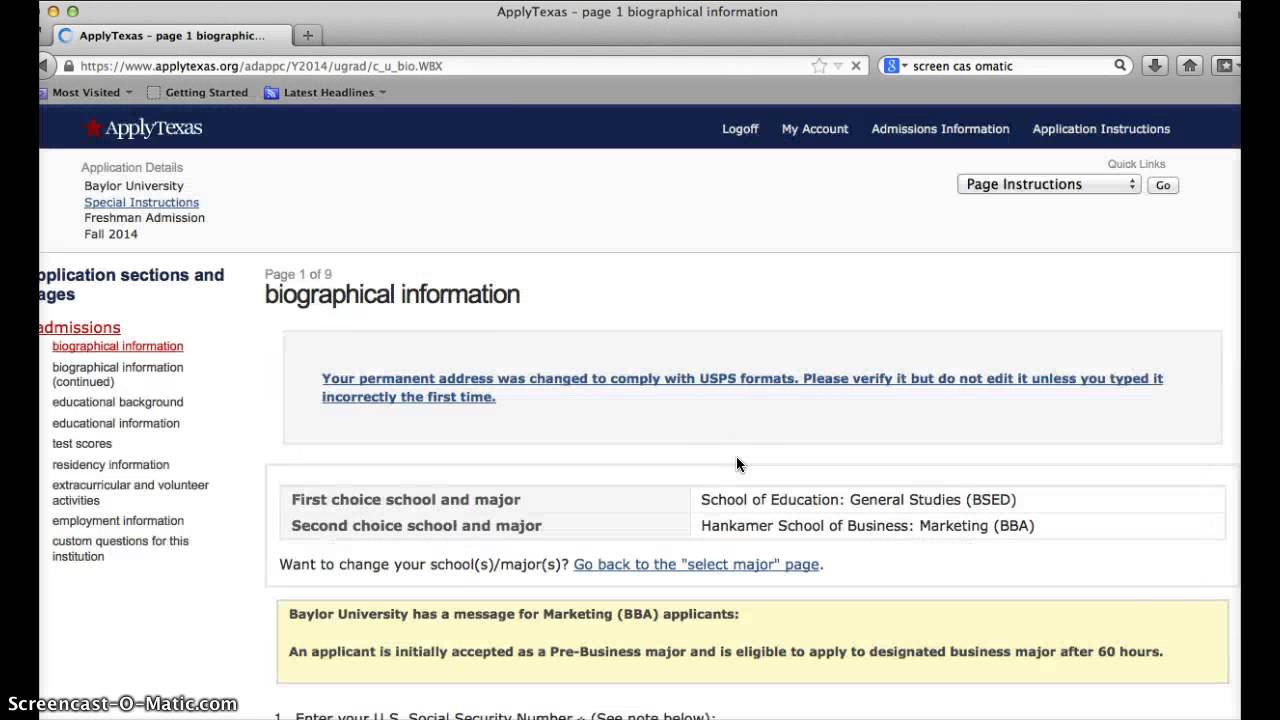Open the Special Instructions link
This screenshot has height=720, width=1280.
click(x=141, y=202)
